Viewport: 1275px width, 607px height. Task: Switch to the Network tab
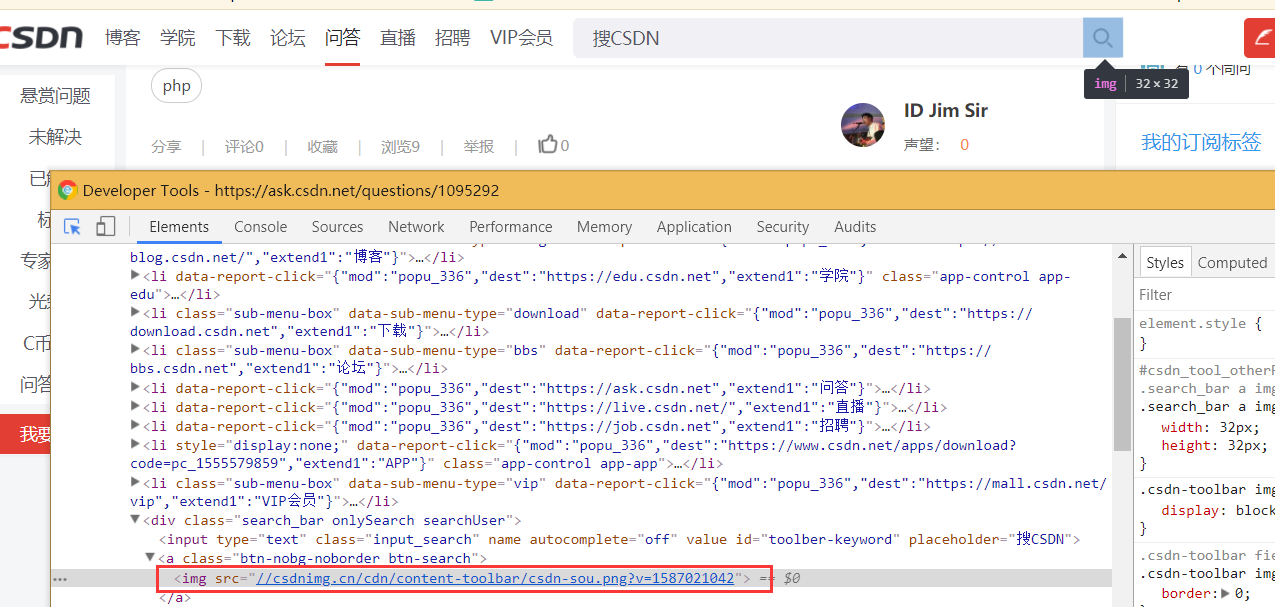(416, 227)
